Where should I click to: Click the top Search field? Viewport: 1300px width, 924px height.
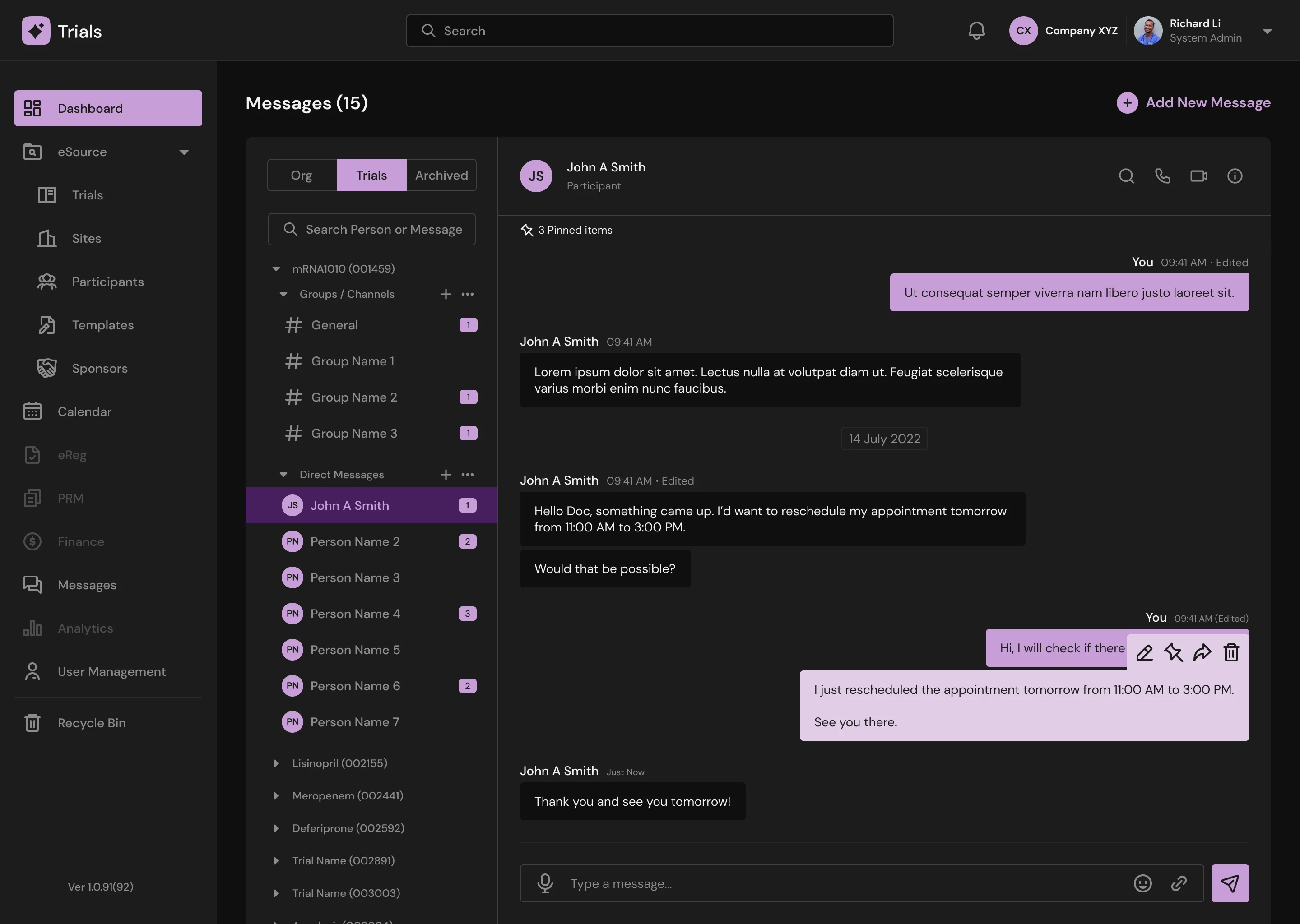tap(650, 31)
